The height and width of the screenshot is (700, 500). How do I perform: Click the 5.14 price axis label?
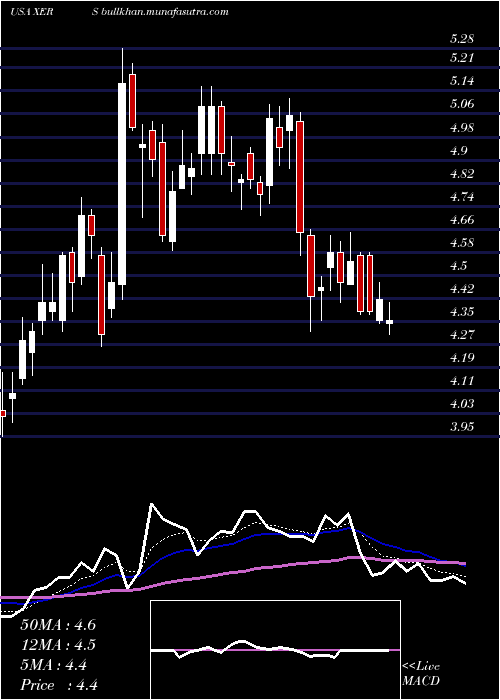click(462, 81)
